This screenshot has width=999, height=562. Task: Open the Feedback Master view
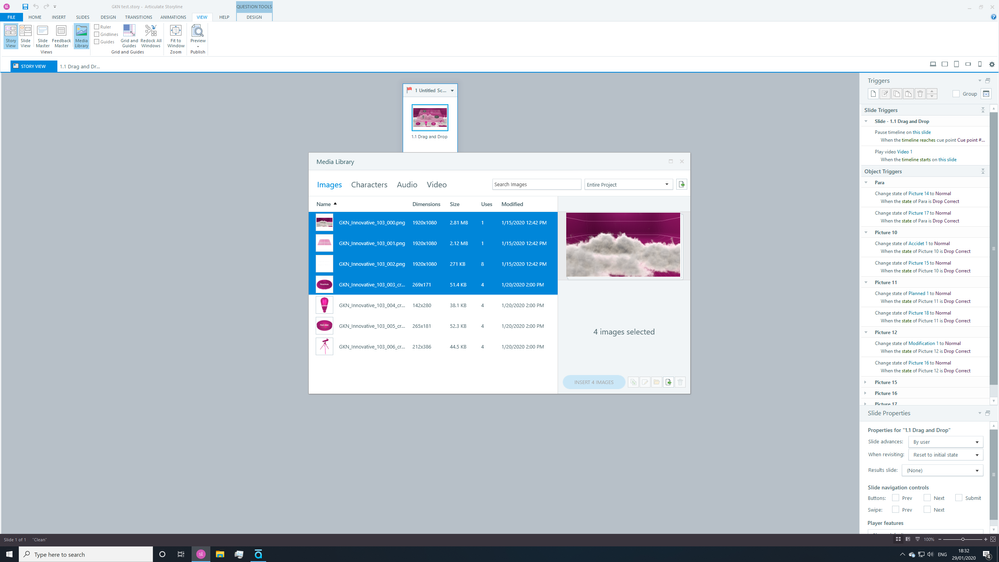click(61, 36)
